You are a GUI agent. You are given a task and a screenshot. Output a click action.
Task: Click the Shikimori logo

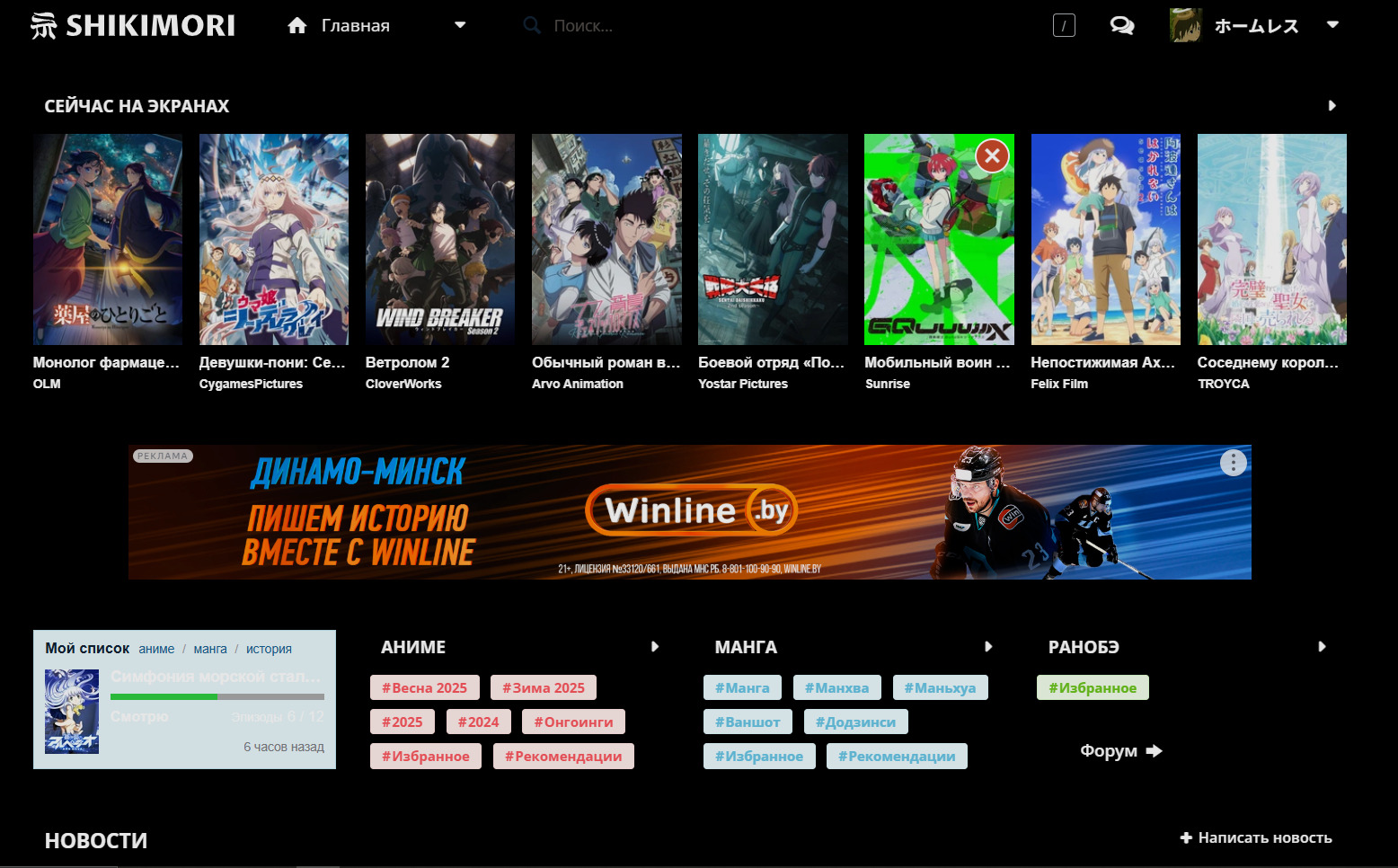click(133, 25)
